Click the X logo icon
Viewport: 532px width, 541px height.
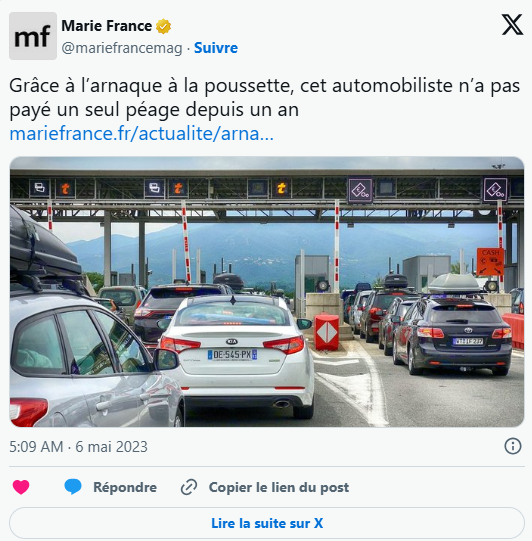tap(512, 24)
